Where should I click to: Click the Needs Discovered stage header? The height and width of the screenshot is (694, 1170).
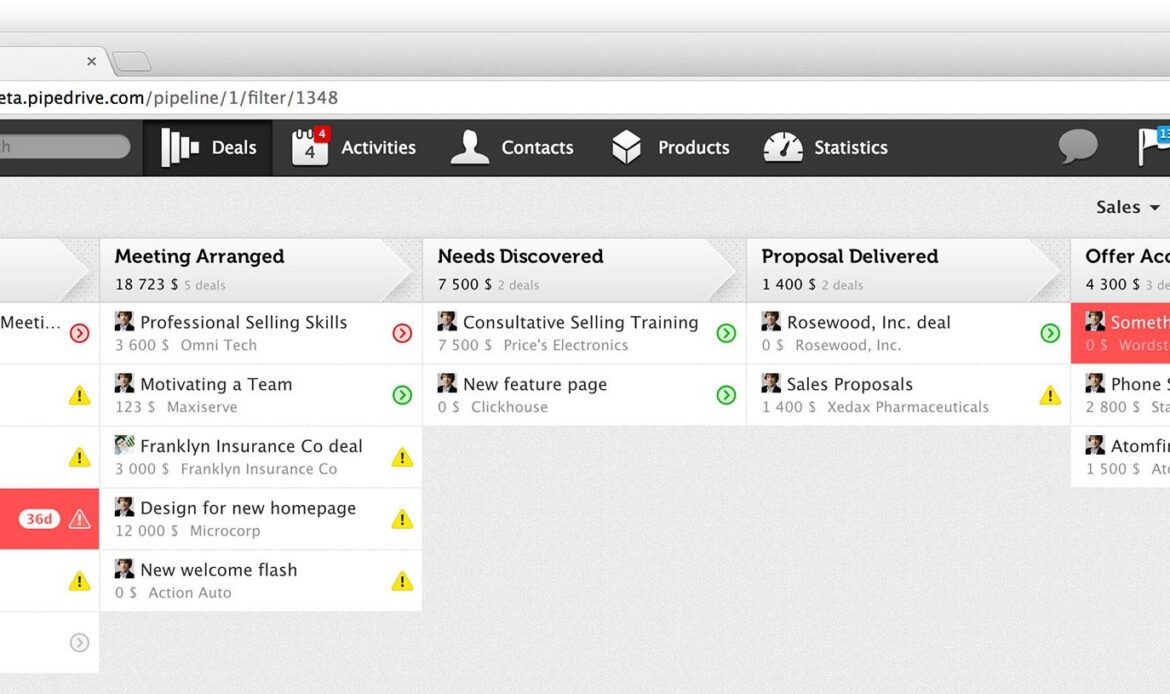(584, 270)
